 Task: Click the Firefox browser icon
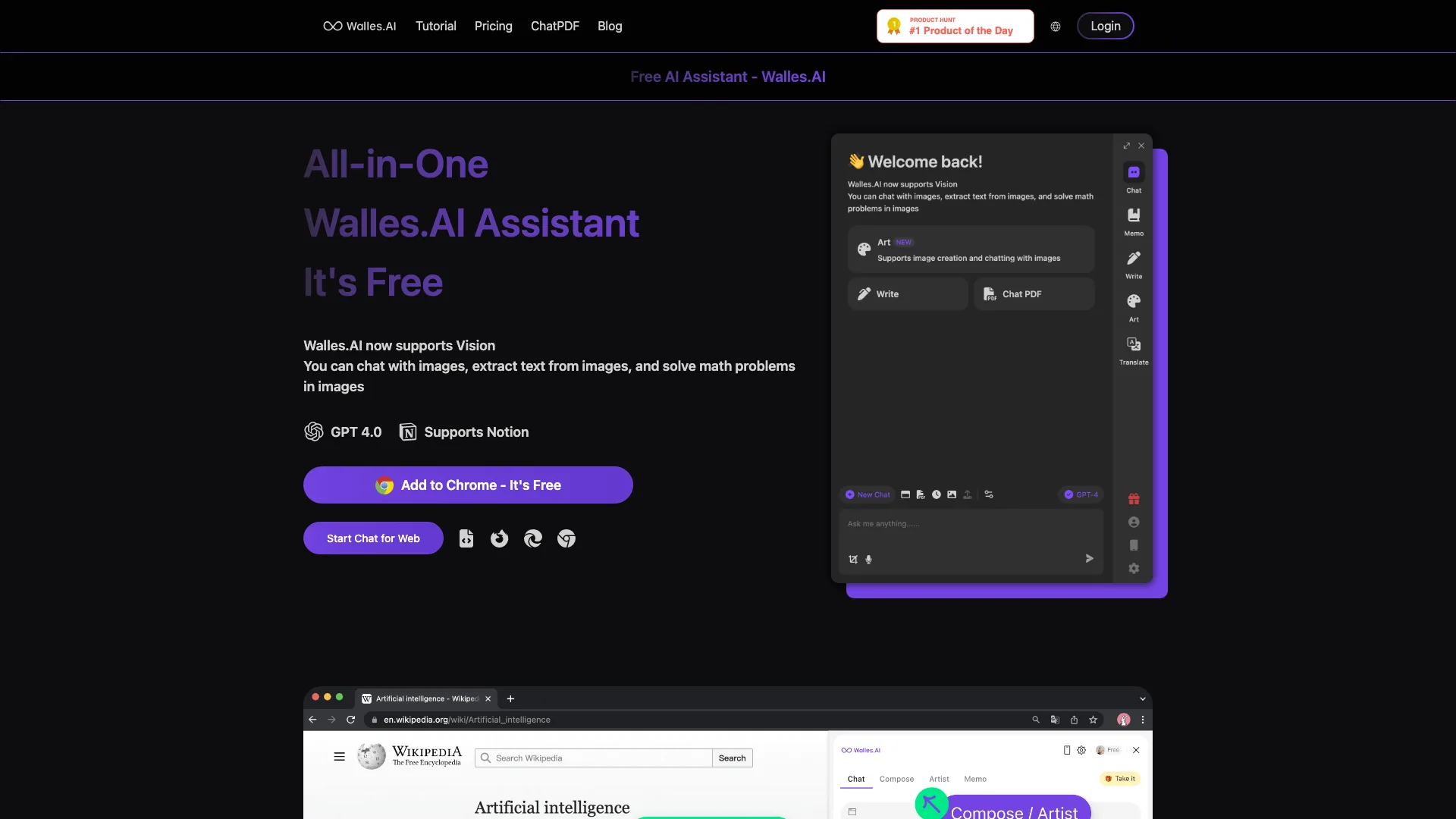499,538
